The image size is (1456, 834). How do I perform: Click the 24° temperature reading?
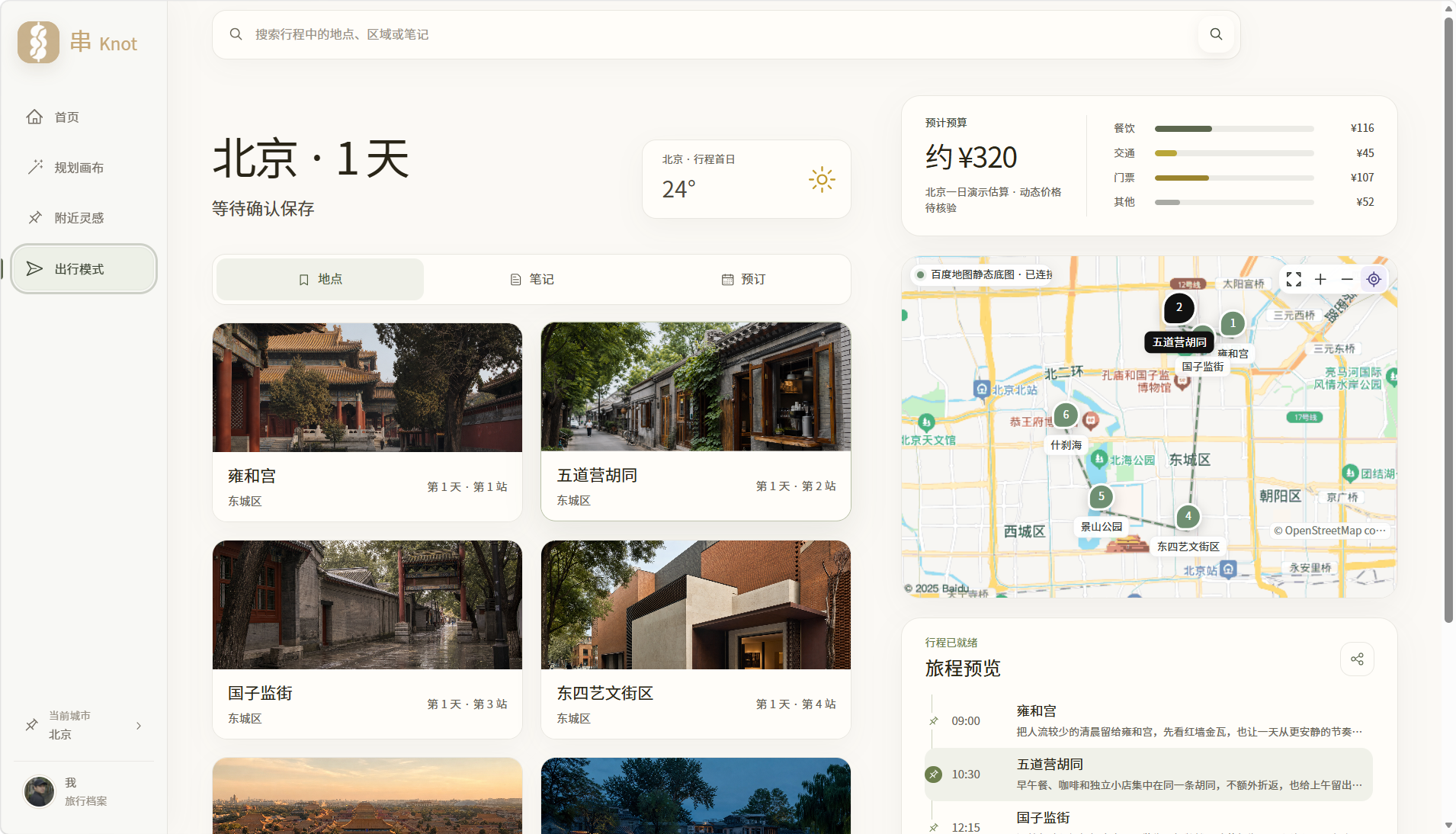678,189
